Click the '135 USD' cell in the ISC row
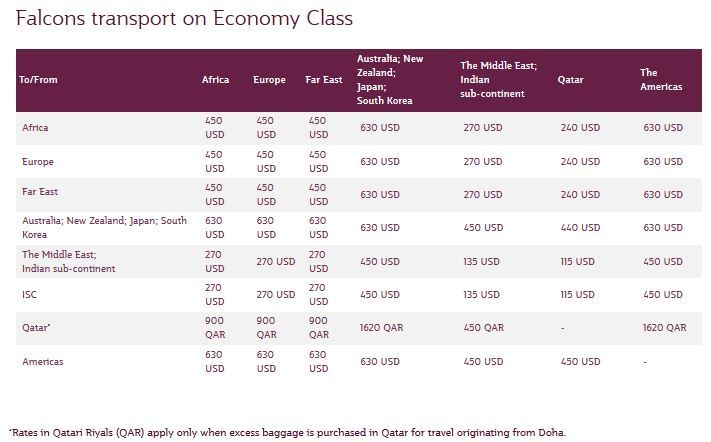Viewport: 711px width, 442px height. tap(481, 294)
